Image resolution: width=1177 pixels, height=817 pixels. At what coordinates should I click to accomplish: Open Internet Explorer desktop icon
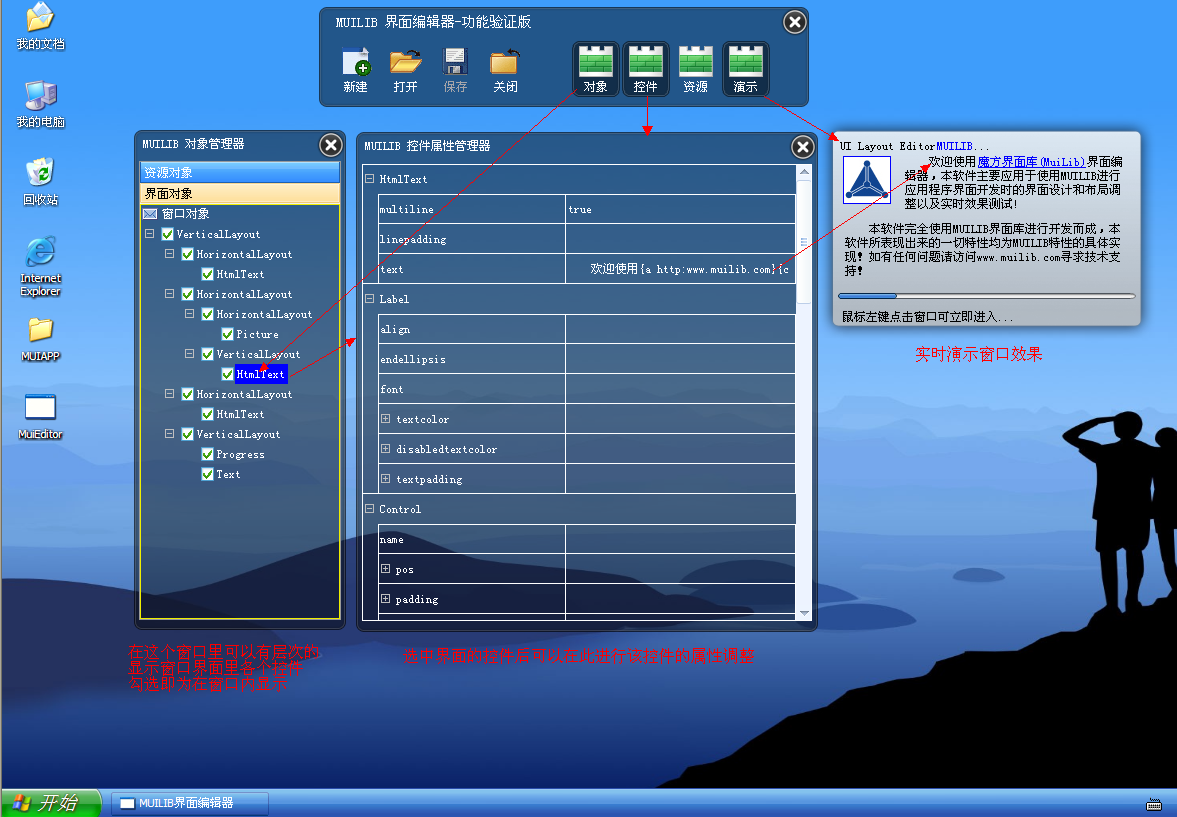(41, 267)
